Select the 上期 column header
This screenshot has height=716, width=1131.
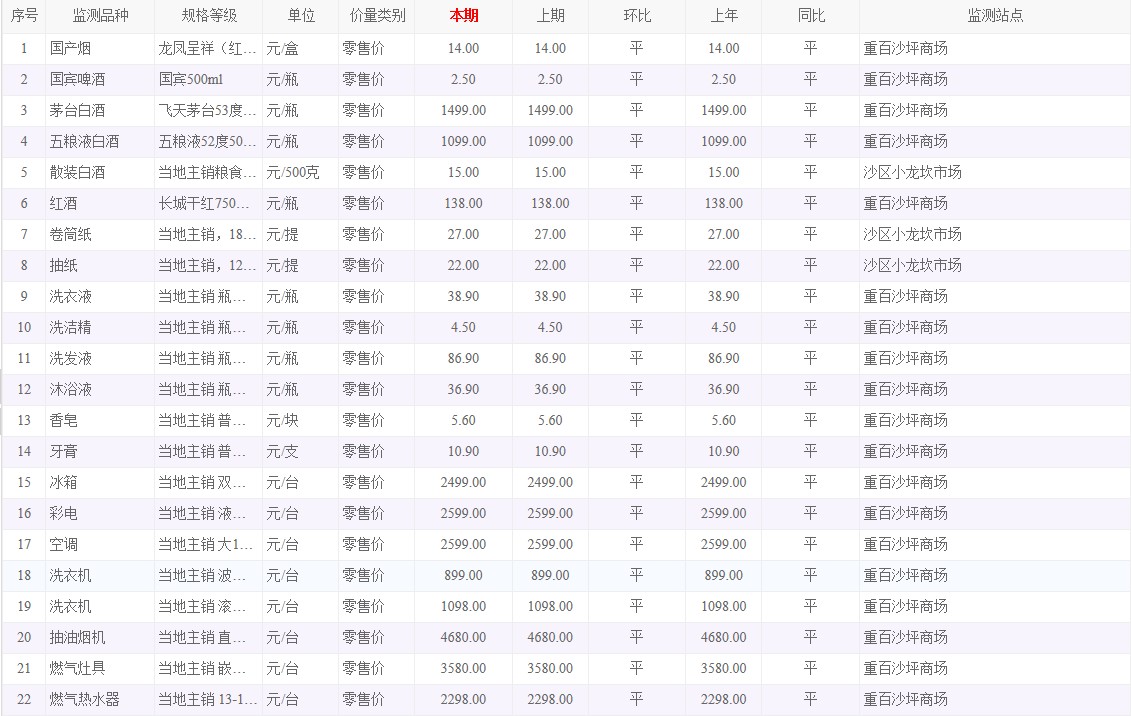(550, 16)
